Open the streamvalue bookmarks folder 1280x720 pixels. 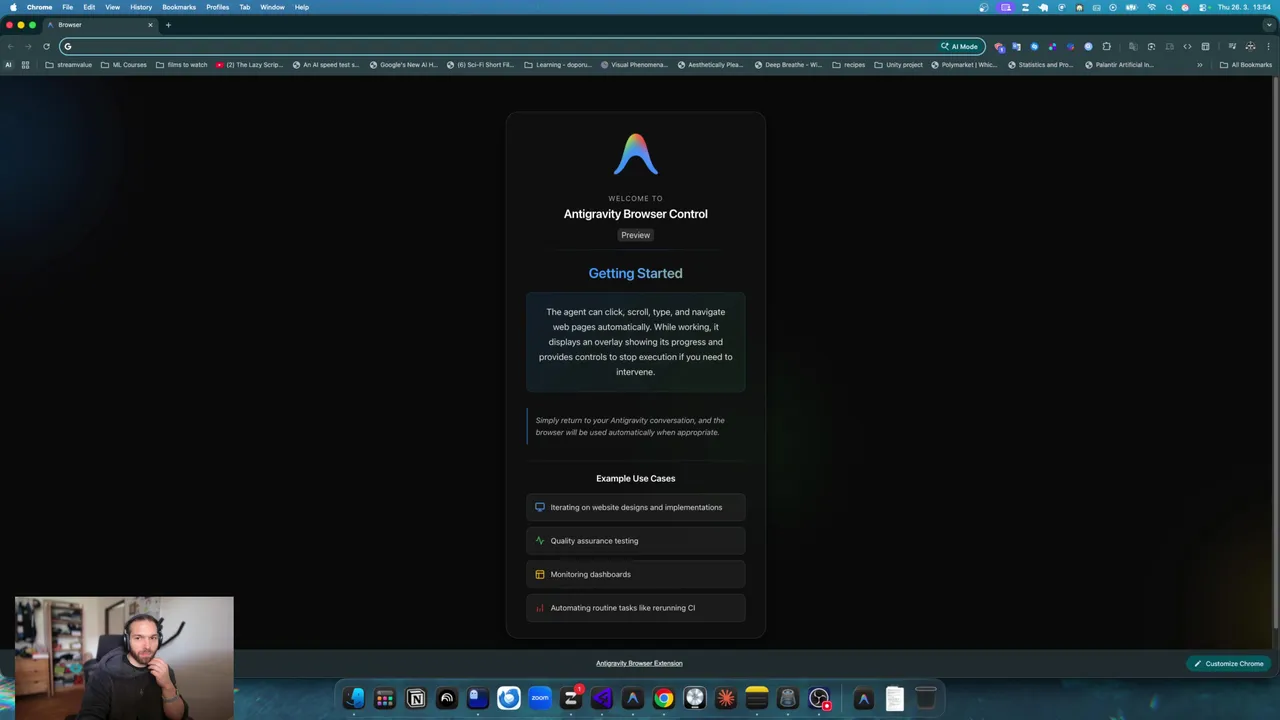pos(68,65)
